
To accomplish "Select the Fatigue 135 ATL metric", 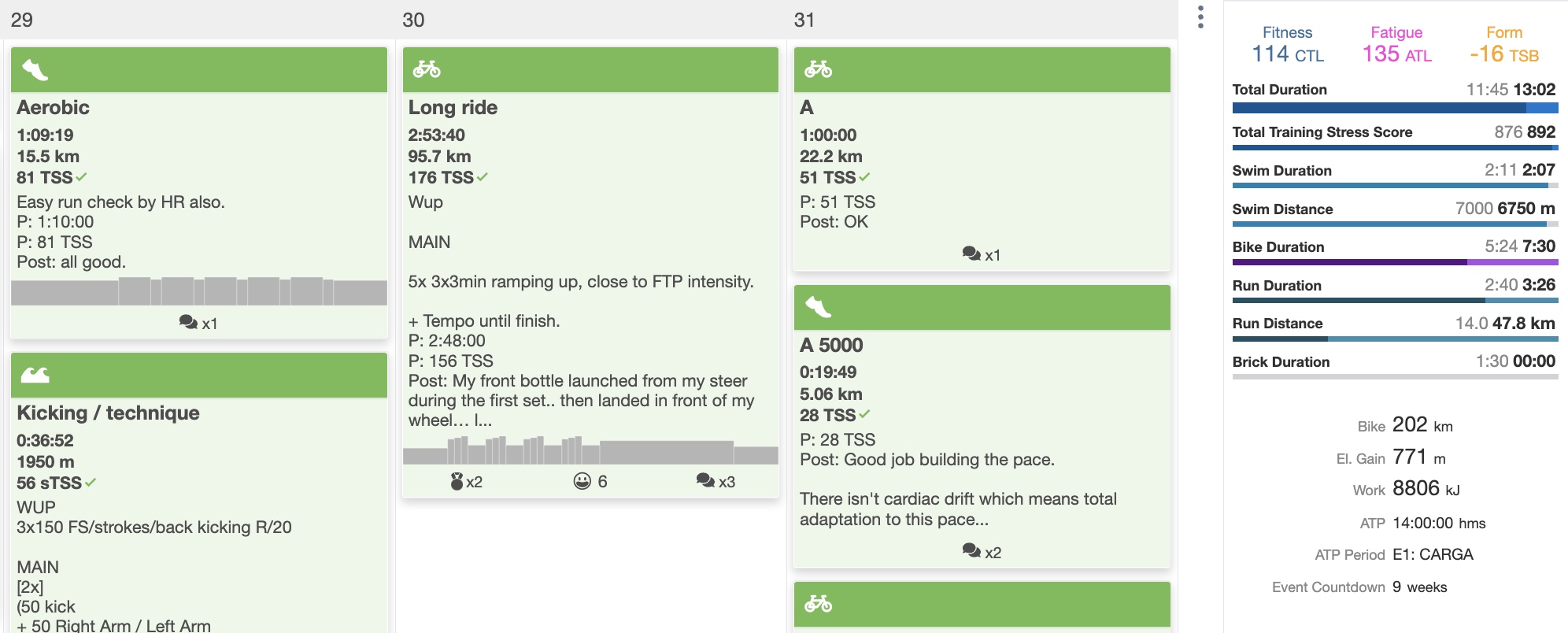I will (x=1396, y=44).
